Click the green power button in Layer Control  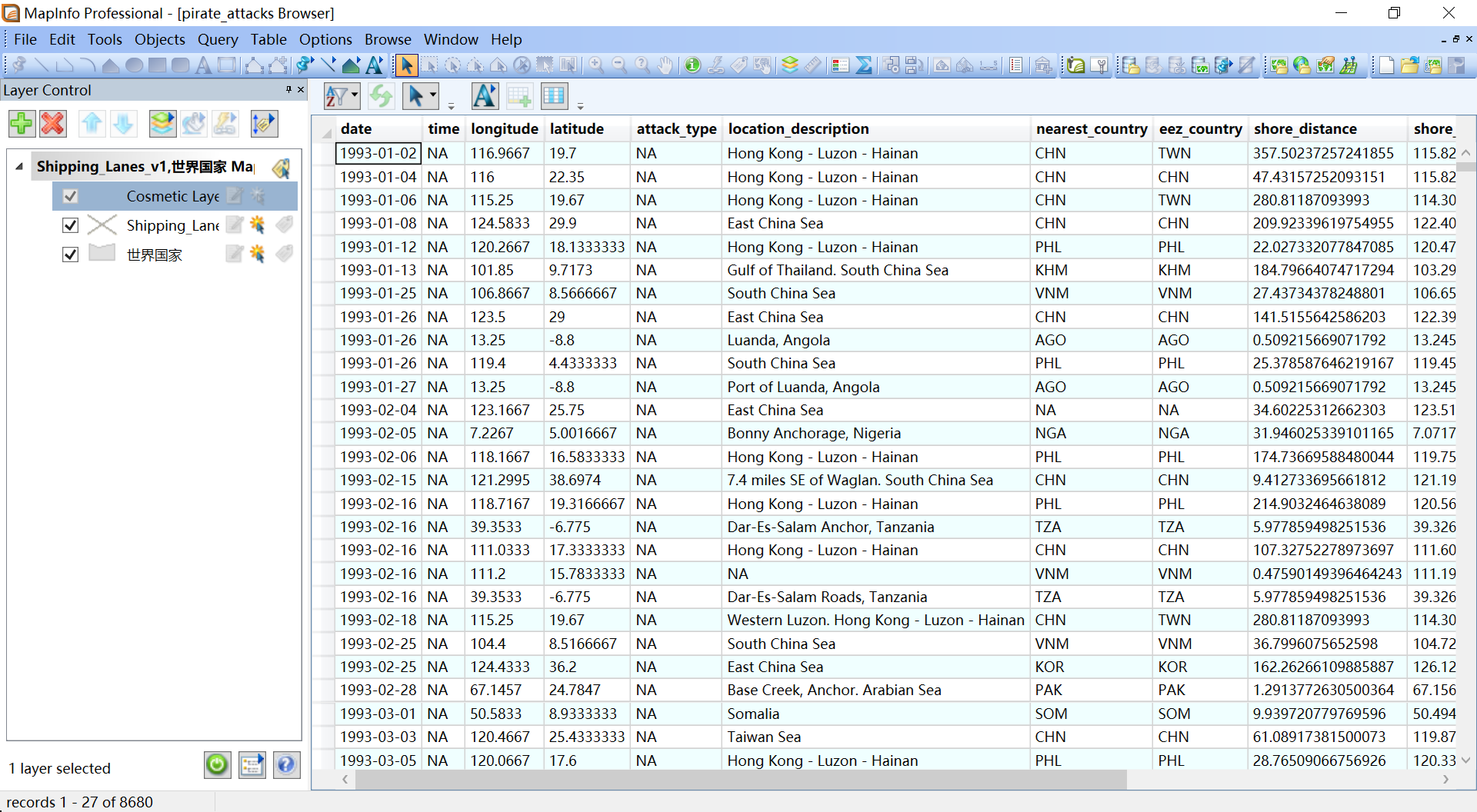[217, 765]
